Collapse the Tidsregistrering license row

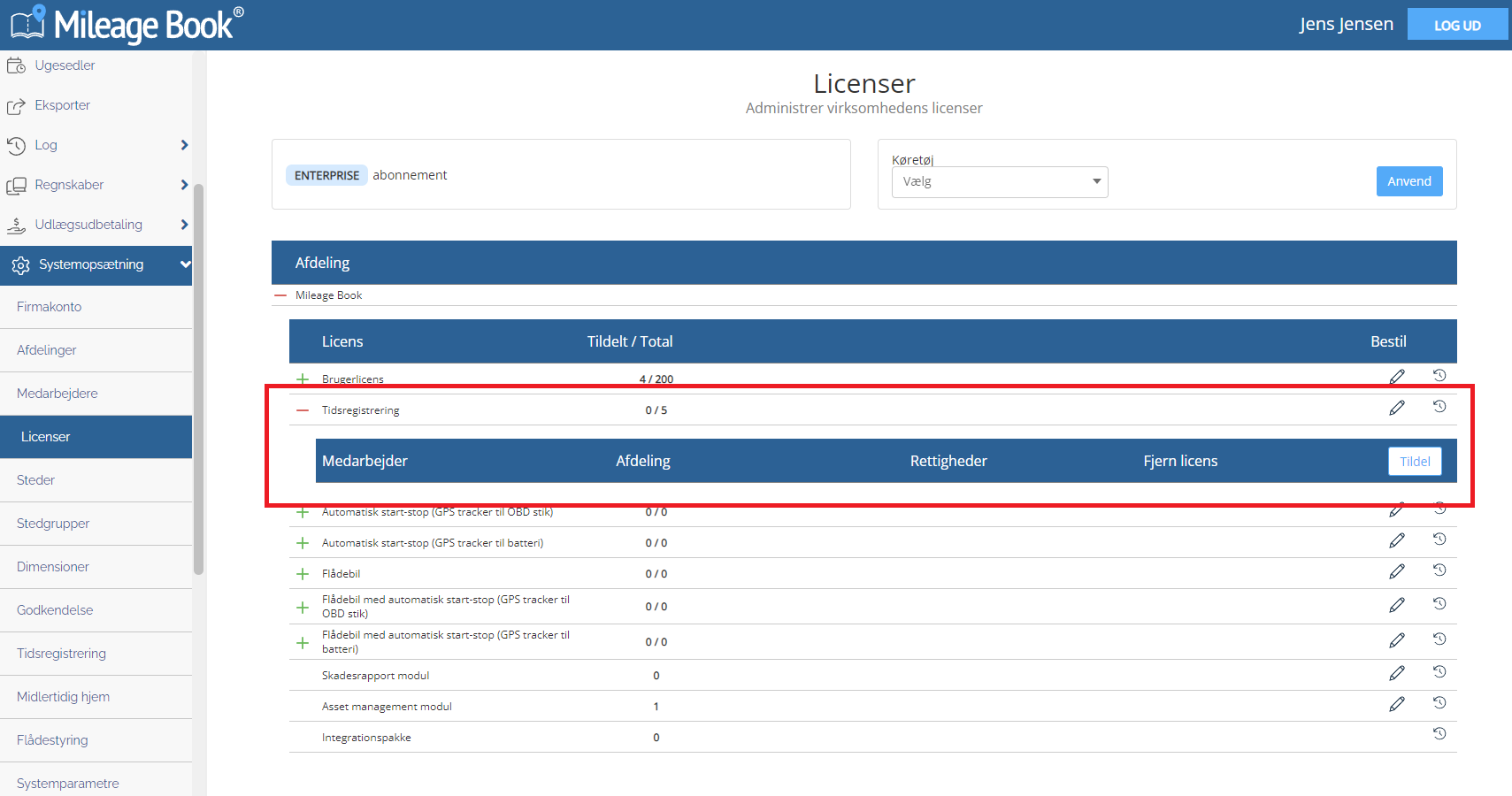303,410
